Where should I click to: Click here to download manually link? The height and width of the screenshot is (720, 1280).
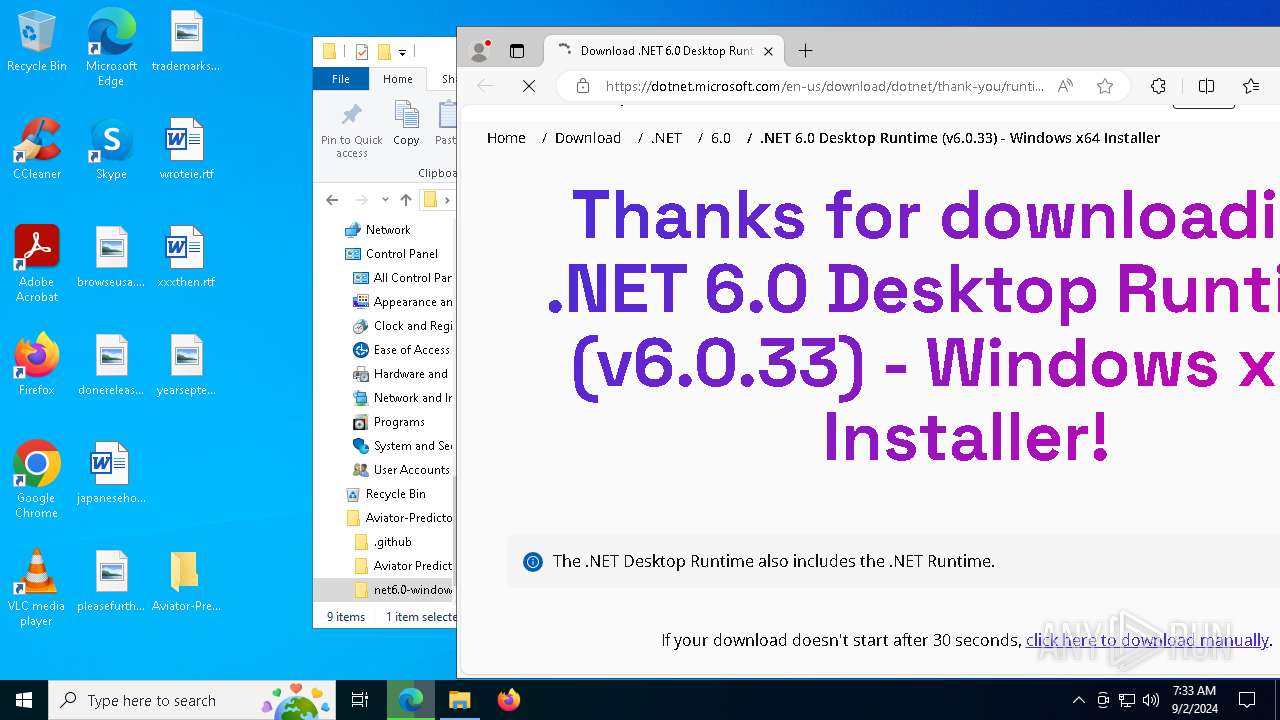coord(1147,640)
